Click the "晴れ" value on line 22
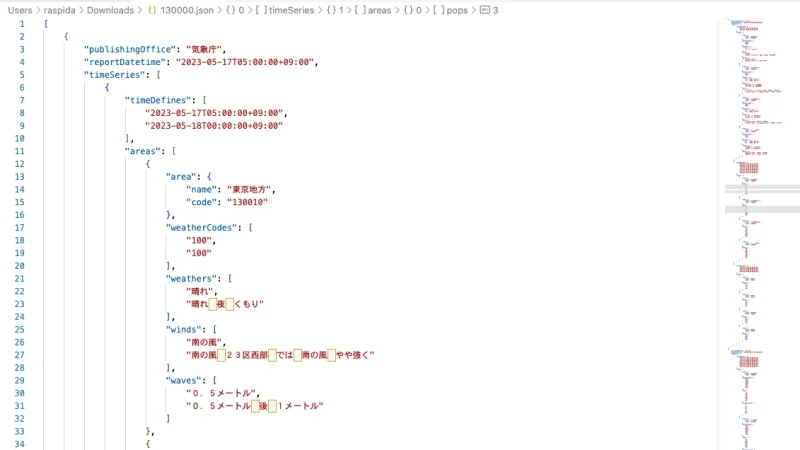 tap(199, 292)
